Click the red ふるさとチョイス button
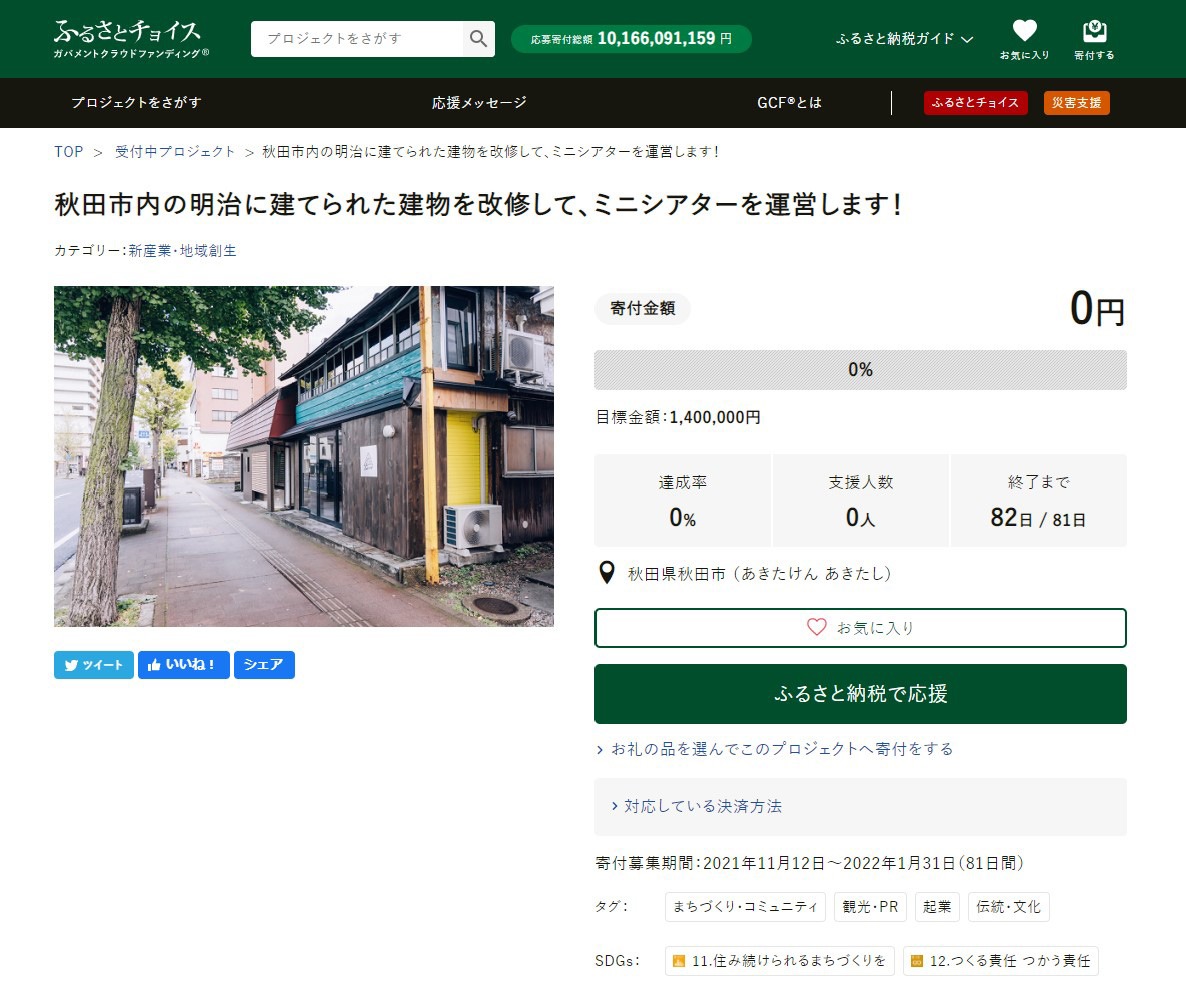1186x990 pixels. click(975, 103)
